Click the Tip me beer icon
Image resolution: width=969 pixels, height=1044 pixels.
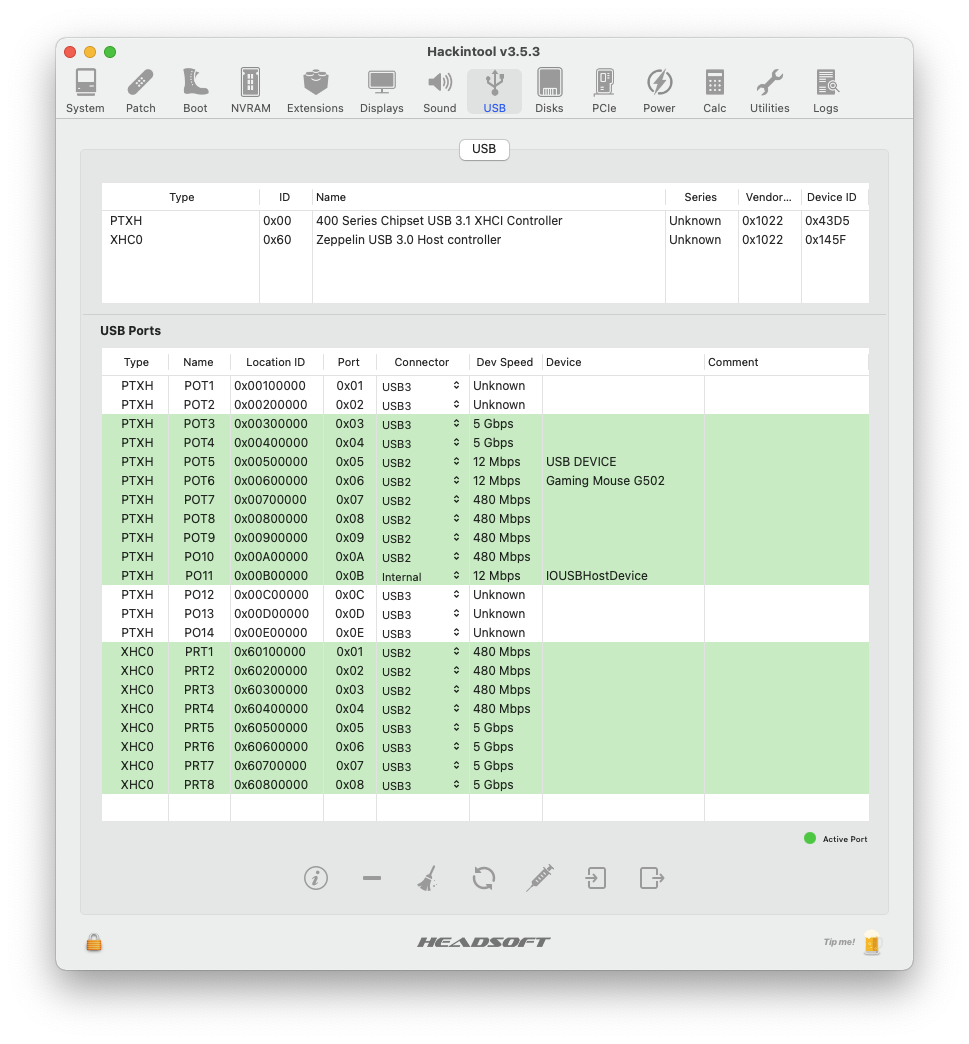pos(872,942)
